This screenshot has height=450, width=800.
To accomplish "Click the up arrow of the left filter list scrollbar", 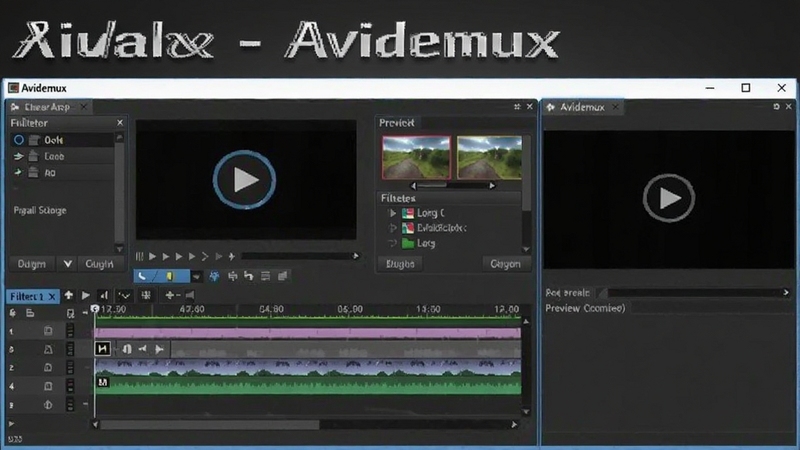I will coord(119,137).
